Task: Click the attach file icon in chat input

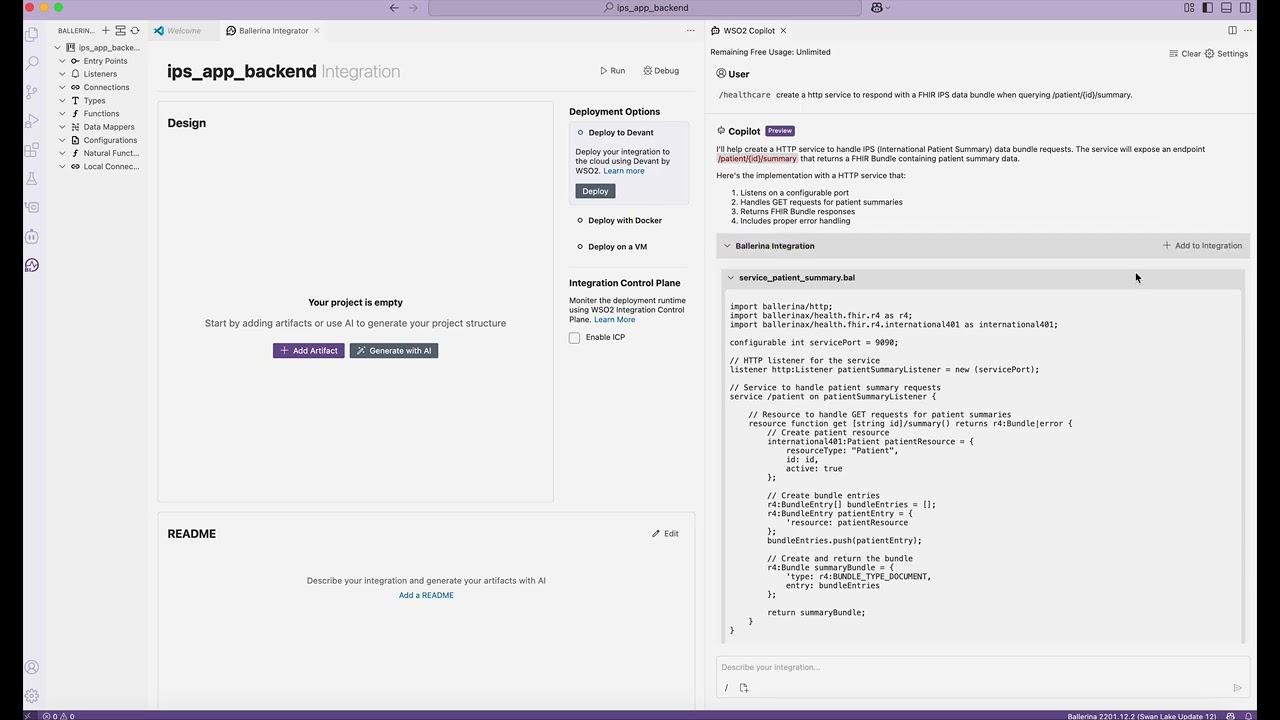Action: pyautogui.click(x=744, y=688)
